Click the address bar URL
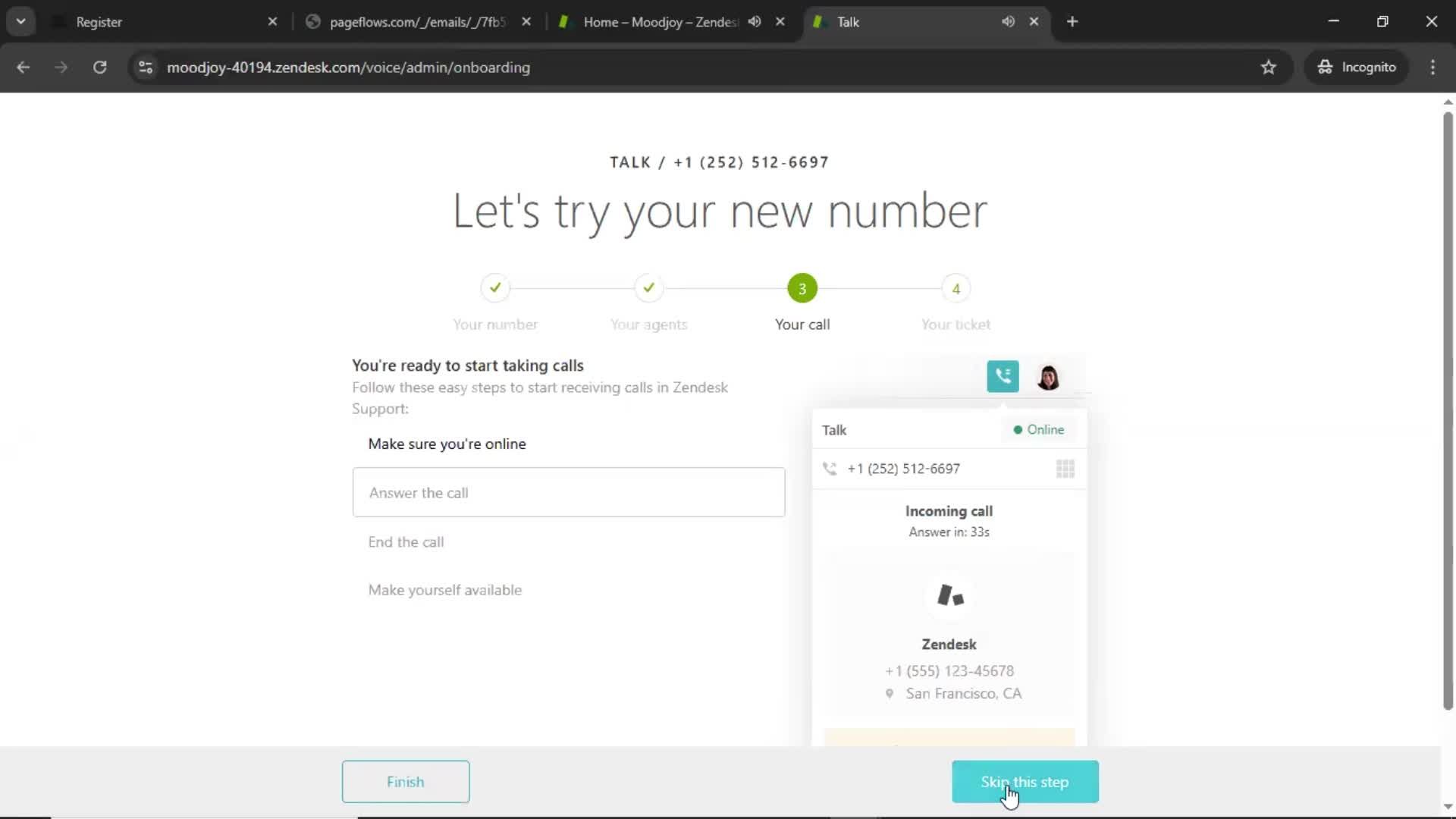Screen dimensions: 1456x819 click(x=348, y=67)
